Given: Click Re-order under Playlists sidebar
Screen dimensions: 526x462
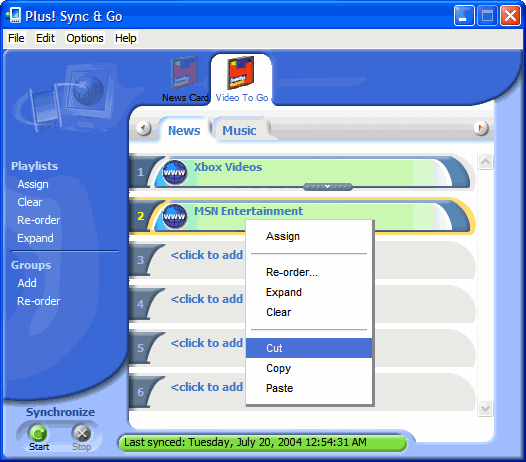Looking at the screenshot, I should point(39,220).
